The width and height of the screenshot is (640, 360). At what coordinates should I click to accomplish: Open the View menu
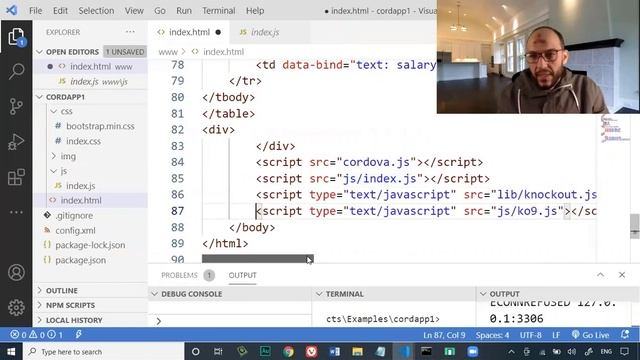pyautogui.click(x=134, y=11)
